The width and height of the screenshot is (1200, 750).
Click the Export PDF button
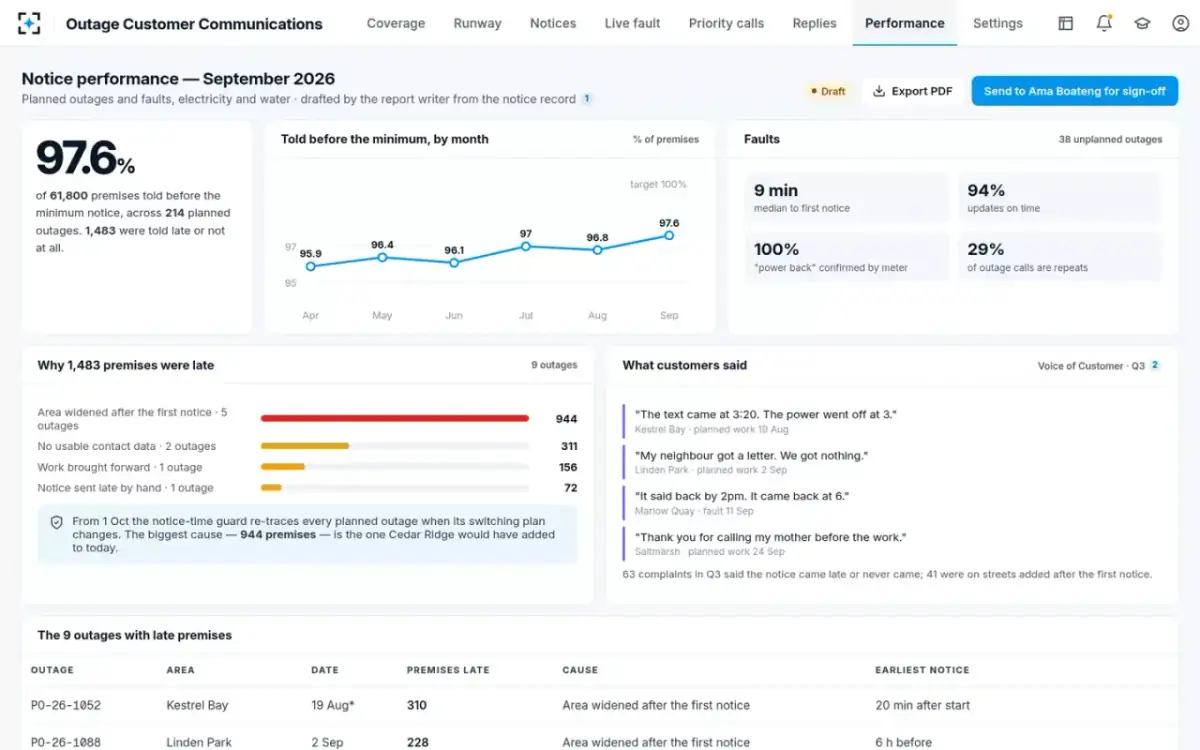pos(912,91)
